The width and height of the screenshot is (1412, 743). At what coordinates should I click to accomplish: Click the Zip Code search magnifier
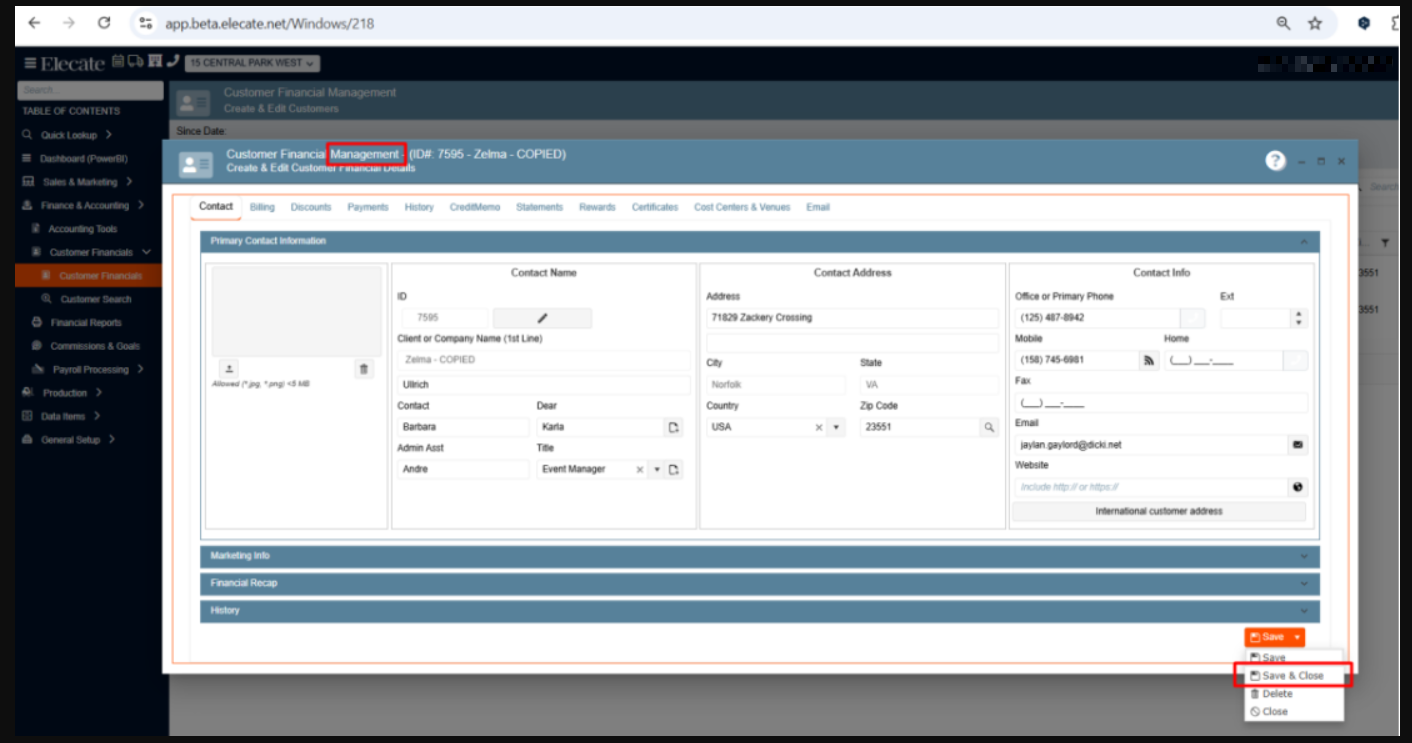(x=988, y=427)
